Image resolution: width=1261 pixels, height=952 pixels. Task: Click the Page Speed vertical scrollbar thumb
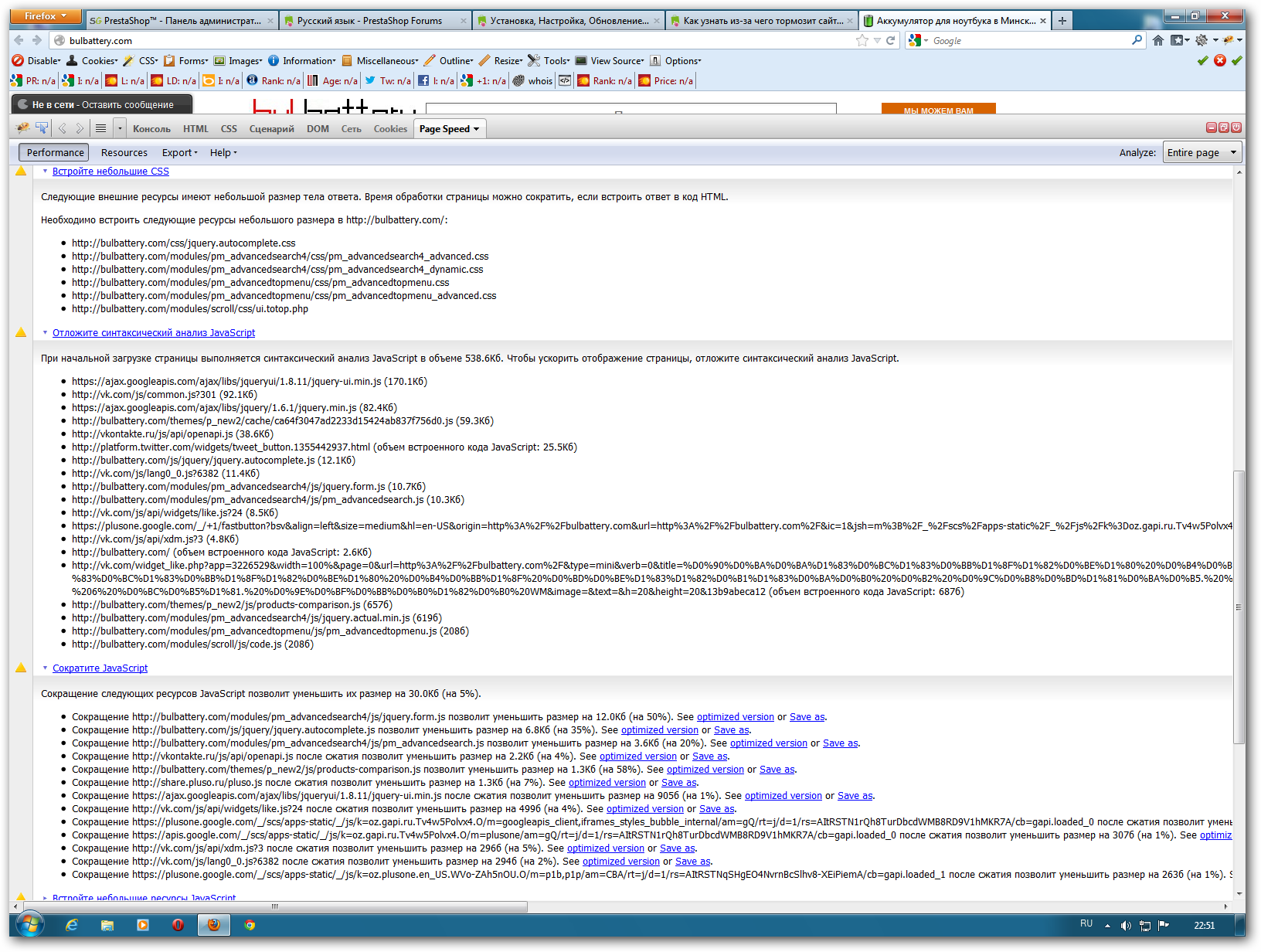(1239, 607)
